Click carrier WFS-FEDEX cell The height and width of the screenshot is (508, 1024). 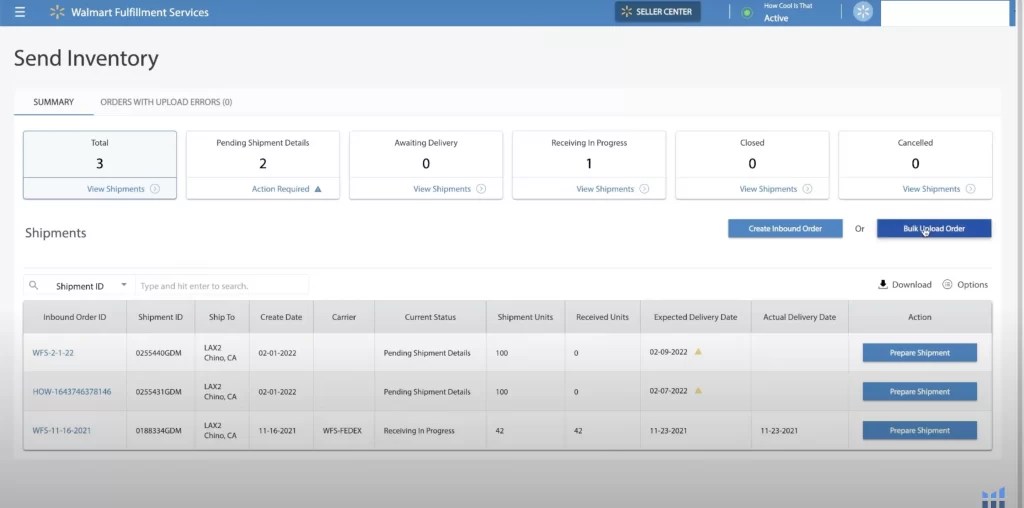(342, 430)
